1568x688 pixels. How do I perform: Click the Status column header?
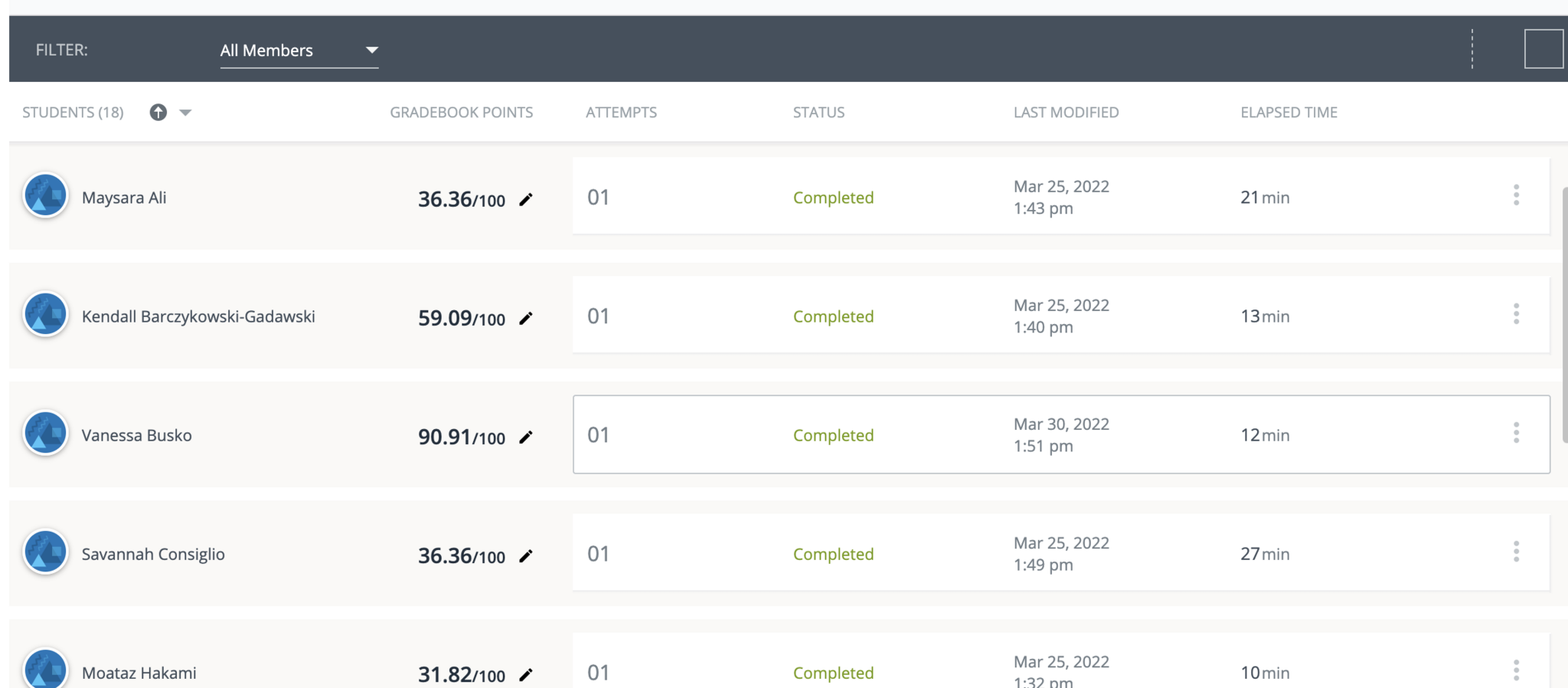pyautogui.click(x=818, y=113)
